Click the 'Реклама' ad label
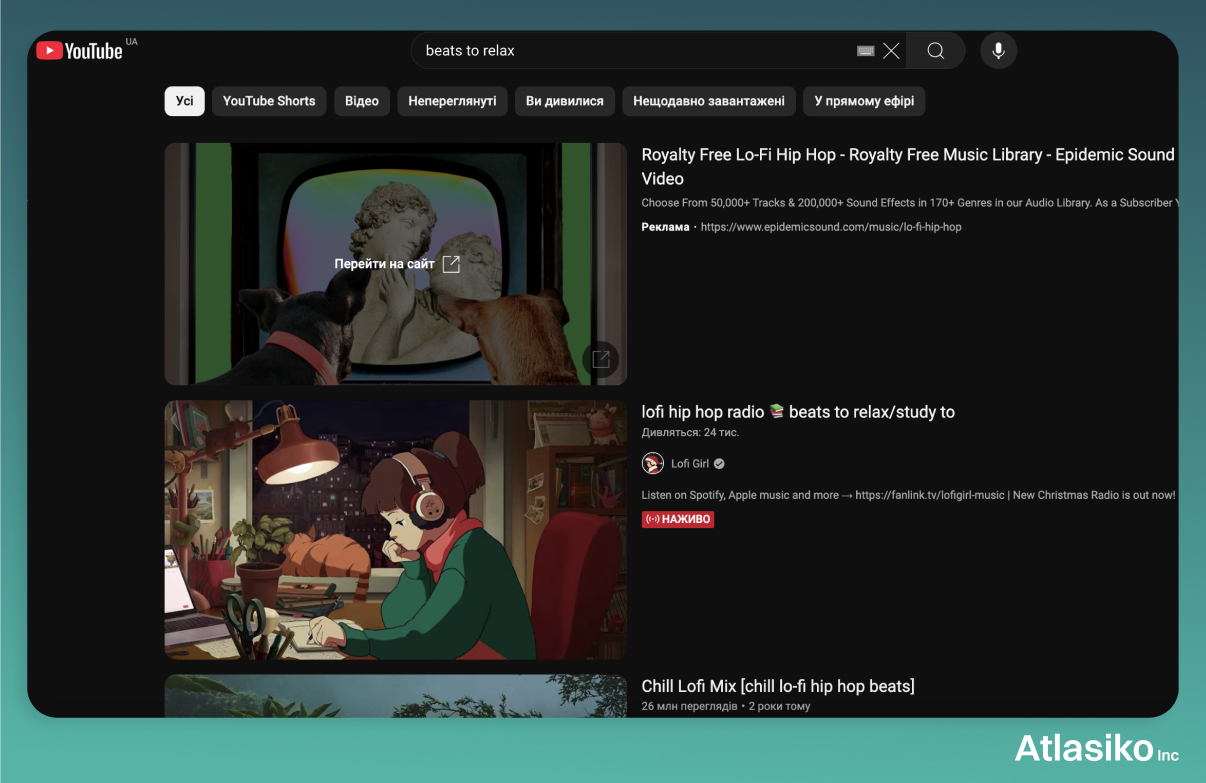The image size is (1206, 783). 666,227
